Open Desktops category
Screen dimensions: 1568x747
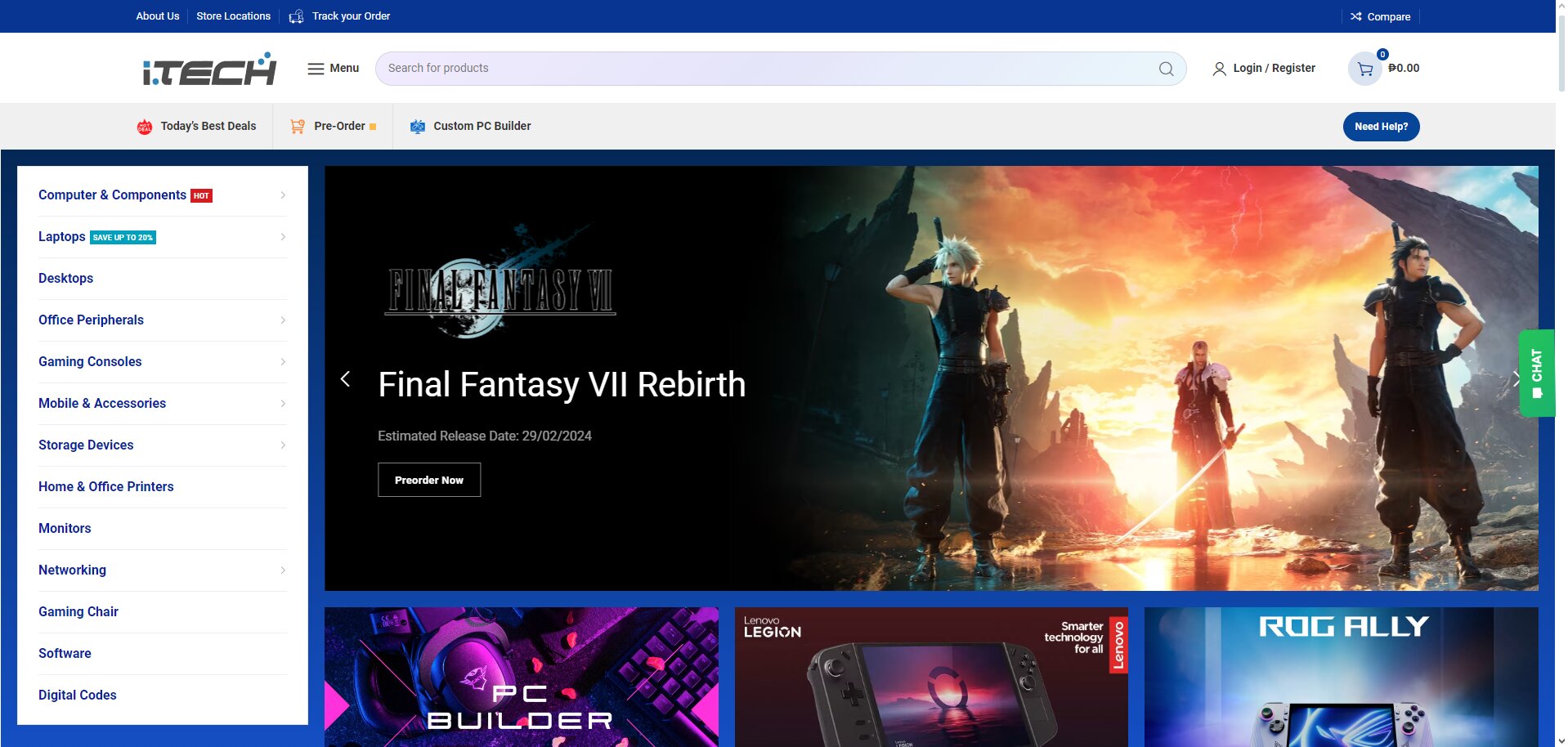pos(65,279)
